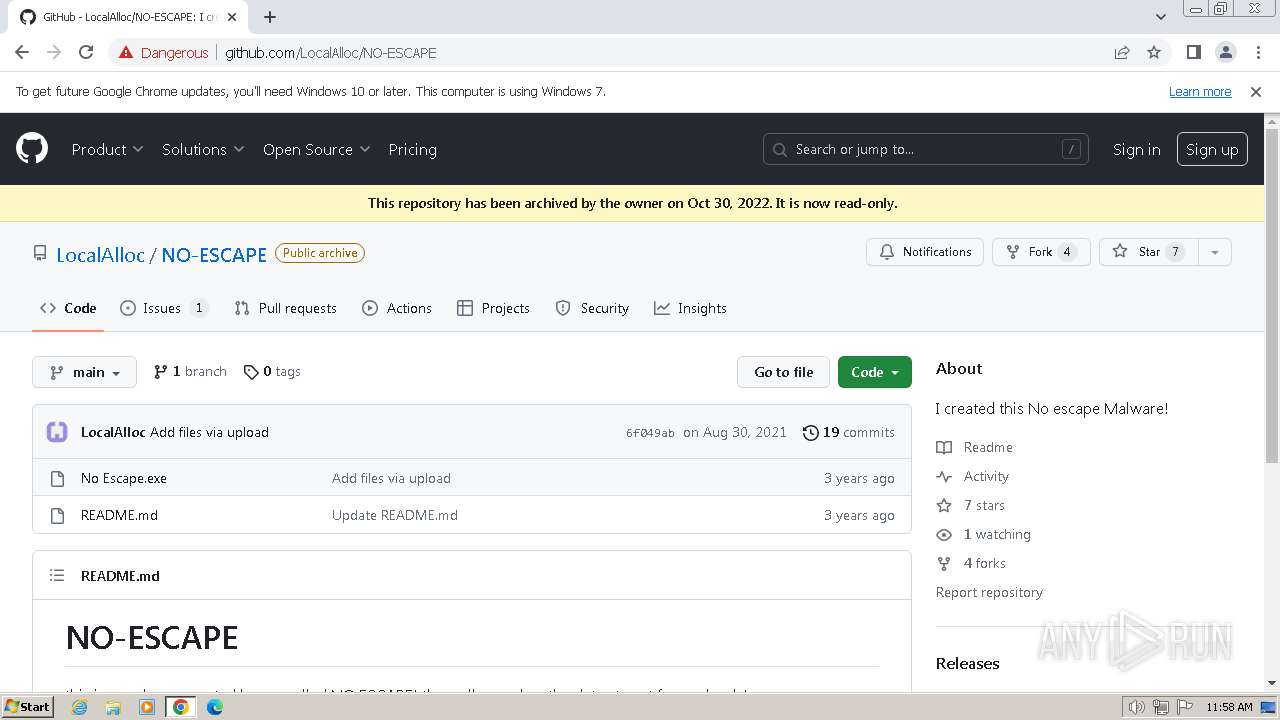
Task: Click the Dangerous site warning icon
Action: pyautogui.click(x=126, y=52)
